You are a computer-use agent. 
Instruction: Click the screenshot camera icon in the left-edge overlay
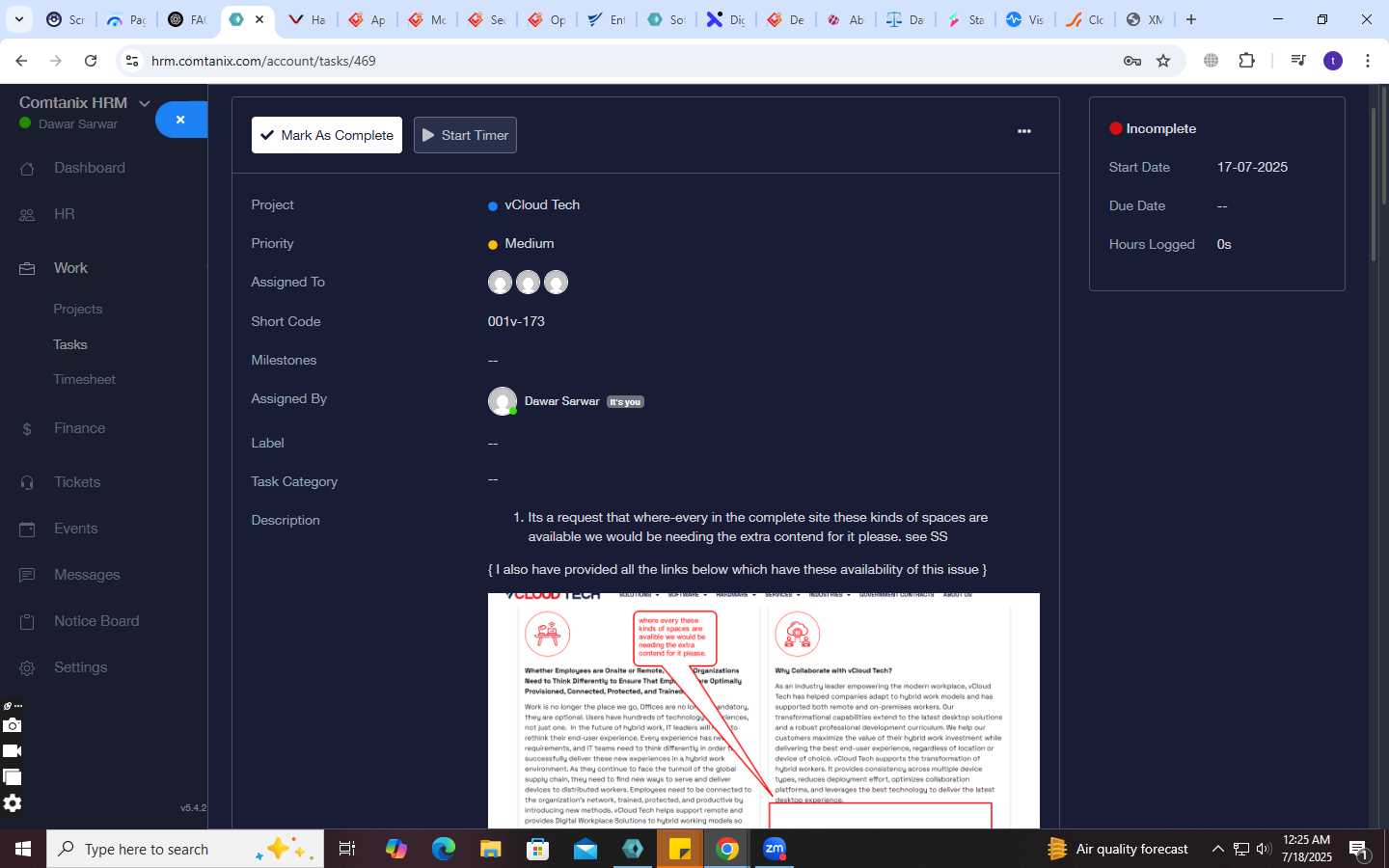tap(12, 725)
